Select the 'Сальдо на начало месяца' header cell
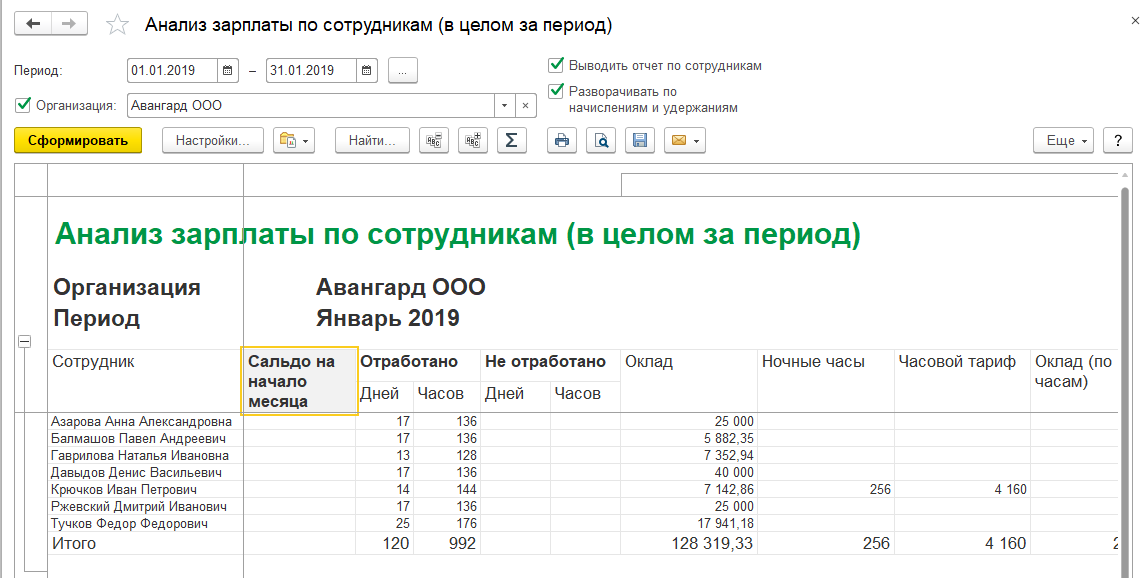1142x578 pixels. point(300,381)
